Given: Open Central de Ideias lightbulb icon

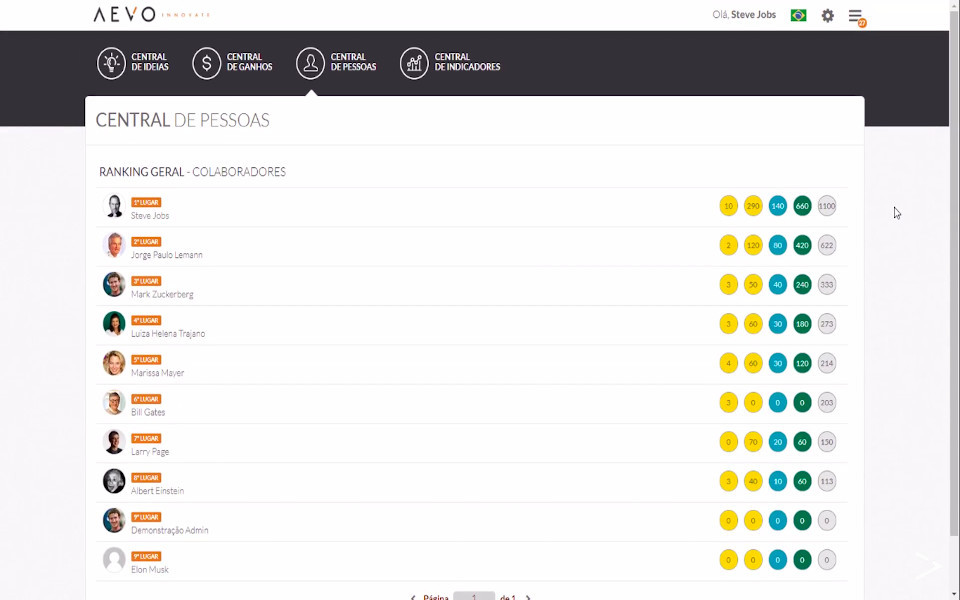Looking at the screenshot, I should coord(111,62).
